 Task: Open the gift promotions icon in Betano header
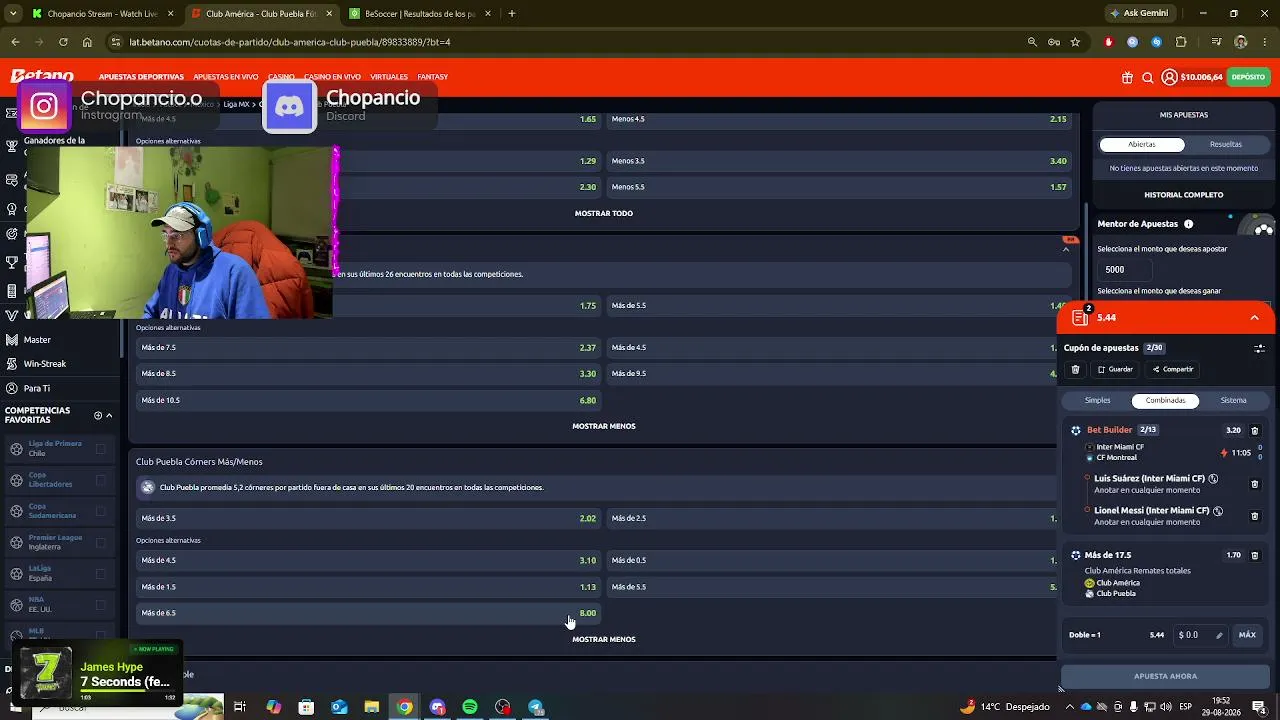[x=1127, y=77]
